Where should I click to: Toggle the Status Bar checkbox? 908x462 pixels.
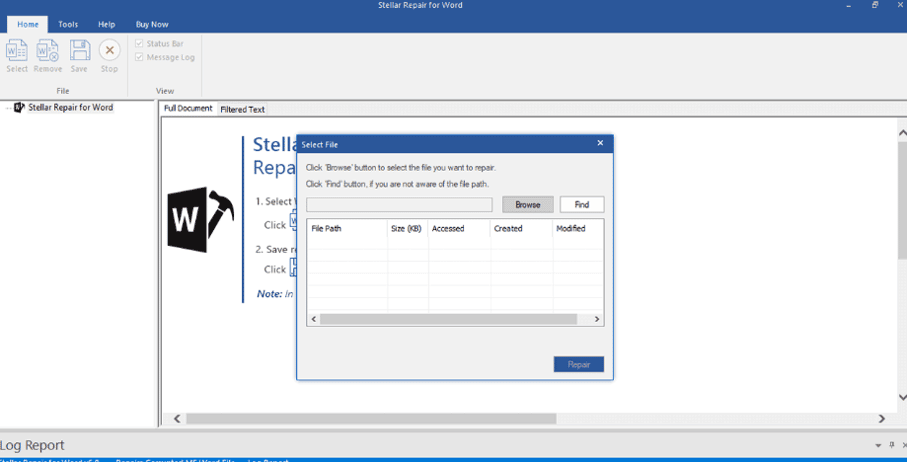139,43
